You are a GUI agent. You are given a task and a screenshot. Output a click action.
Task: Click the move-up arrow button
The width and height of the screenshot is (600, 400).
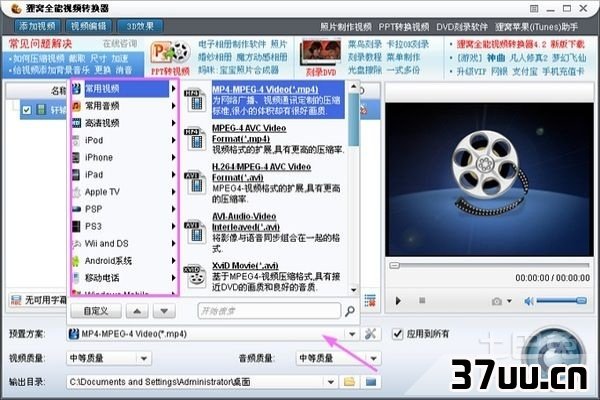[x=137, y=311]
